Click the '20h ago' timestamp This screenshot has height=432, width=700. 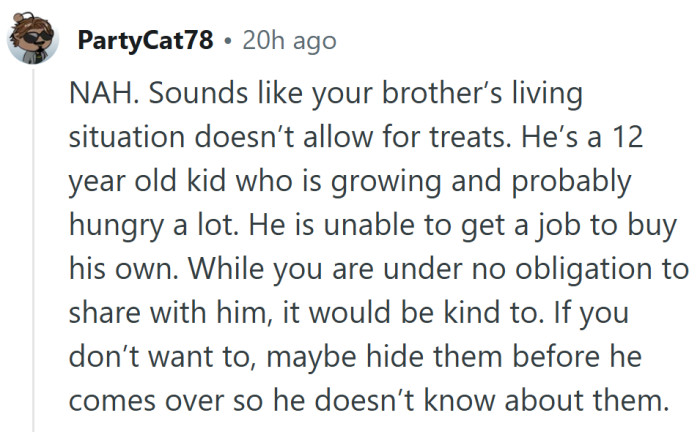(x=289, y=42)
